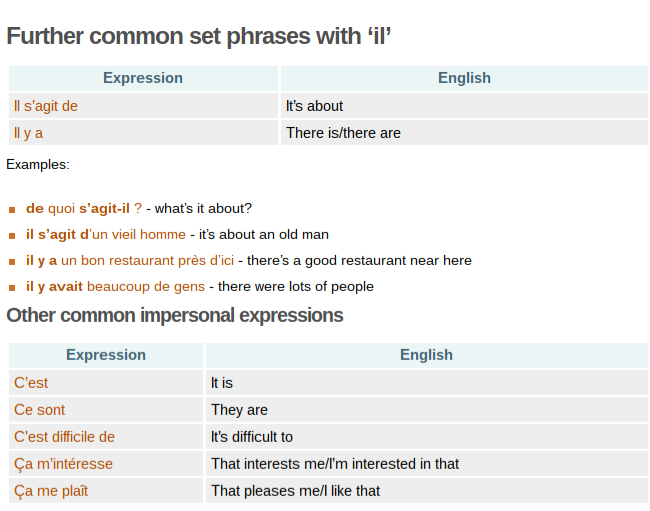Viewport: 650px width, 511px height.
Task: Click the 'Further common set phrases' heading
Action: pyautogui.click(x=198, y=37)
